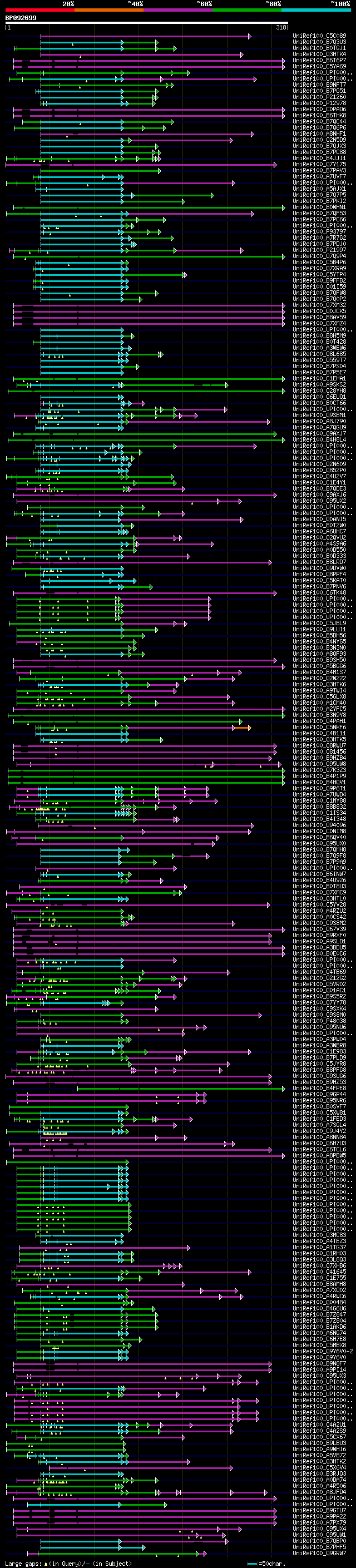Open hit UniRef100_A9SKS2
356x1568 pixels.
319,385
